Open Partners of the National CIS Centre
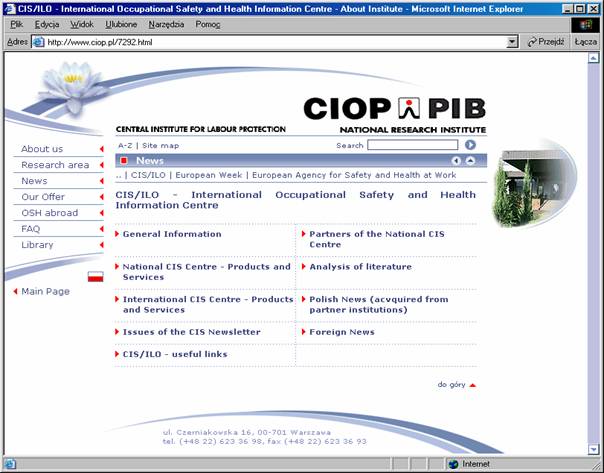Image resolution: width=604 pixels, height=473 pixels. (x=377, y=239)
